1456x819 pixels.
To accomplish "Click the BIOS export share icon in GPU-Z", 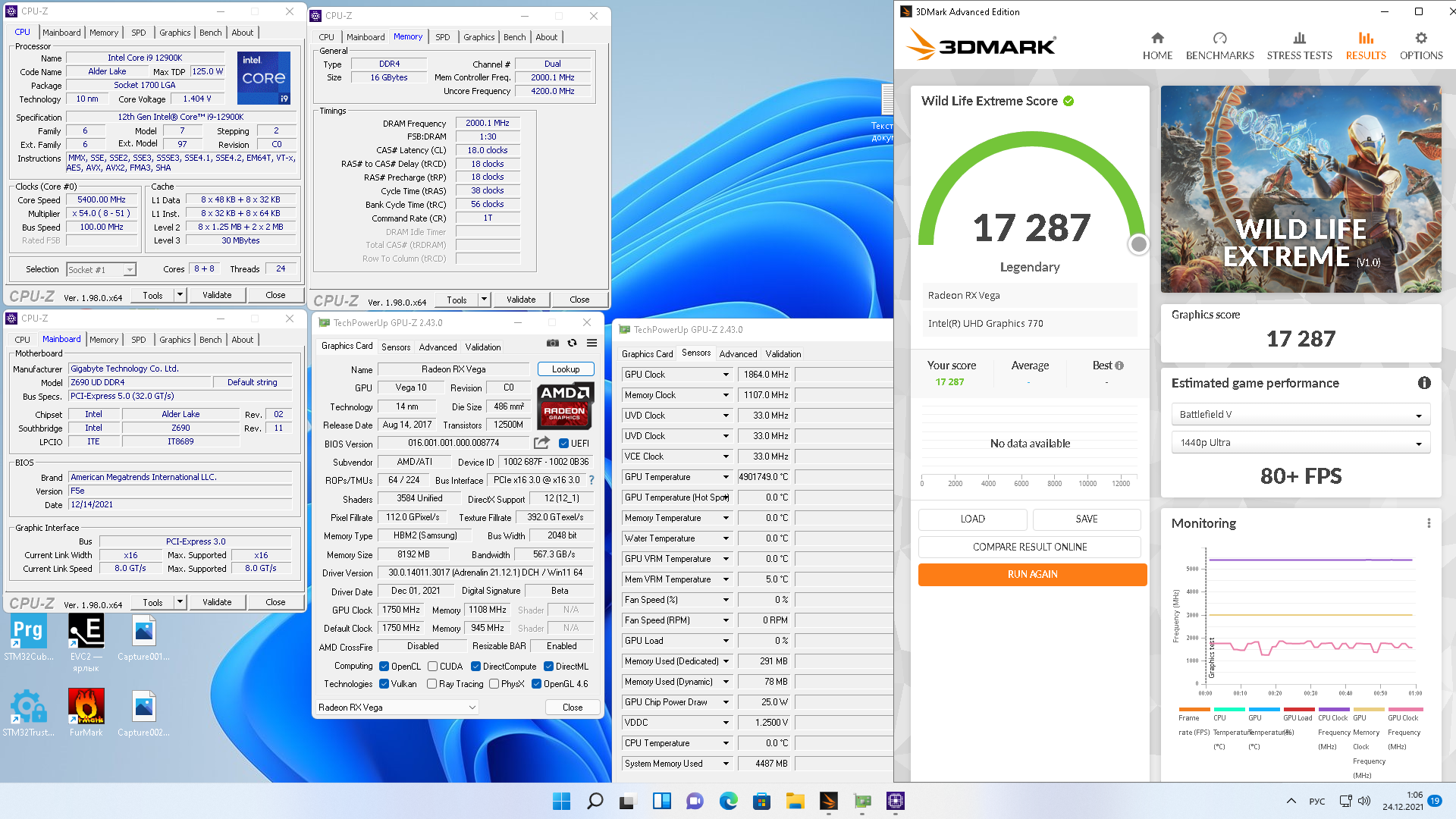I will (x=541, y=443).
